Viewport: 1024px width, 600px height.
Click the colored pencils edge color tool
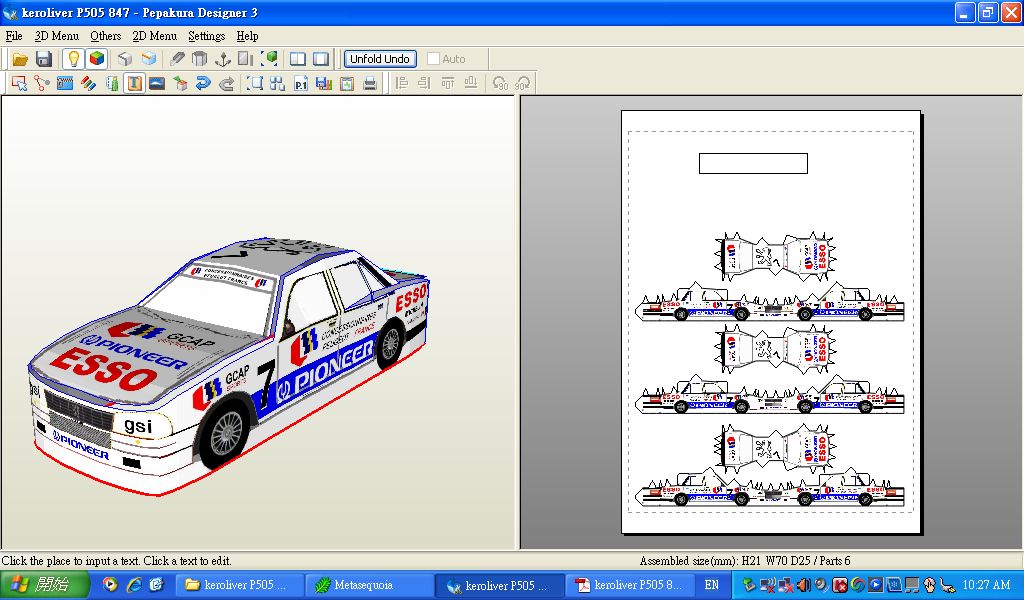coord(88,84)
